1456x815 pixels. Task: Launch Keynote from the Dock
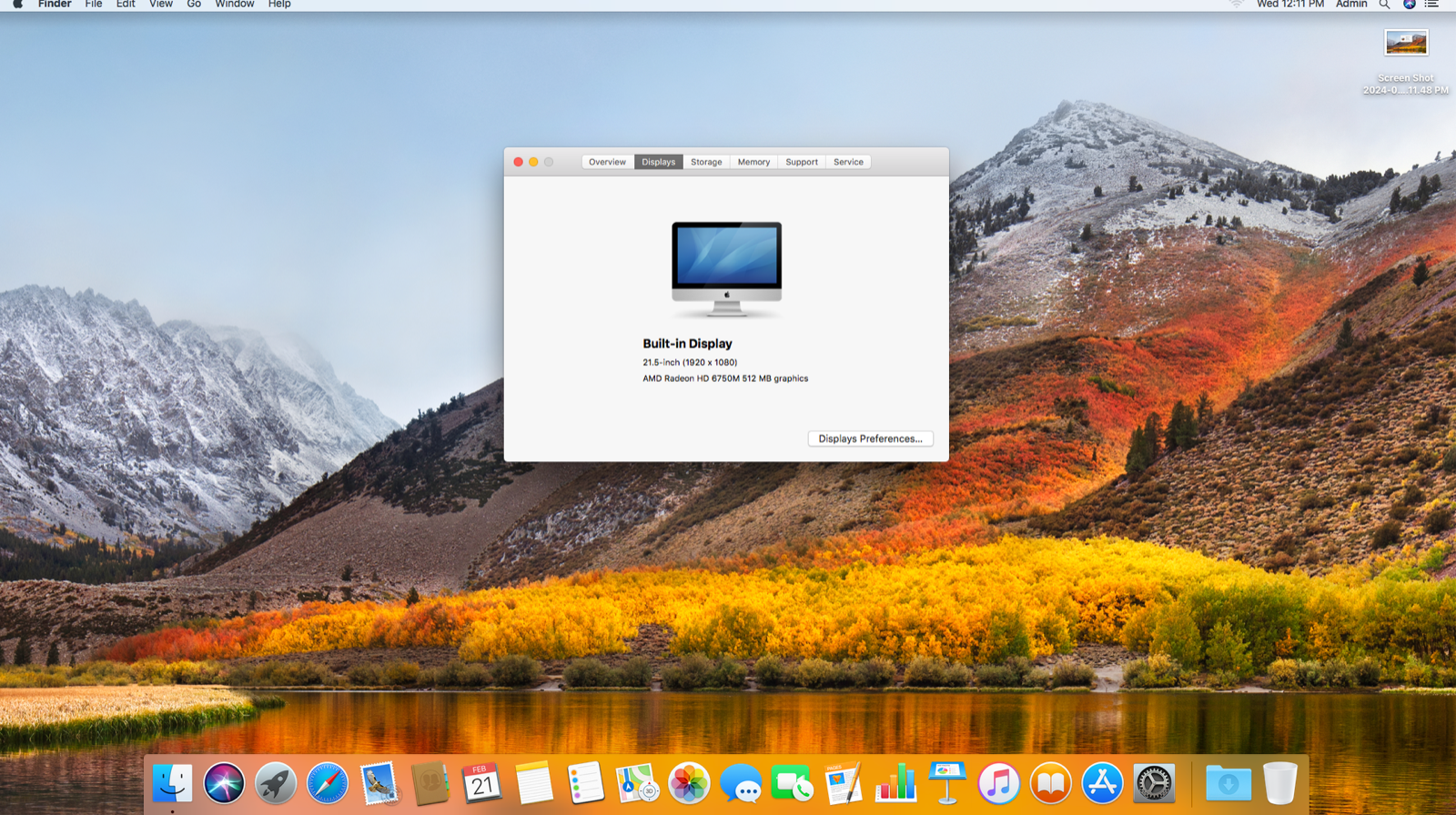click(947, 783)
